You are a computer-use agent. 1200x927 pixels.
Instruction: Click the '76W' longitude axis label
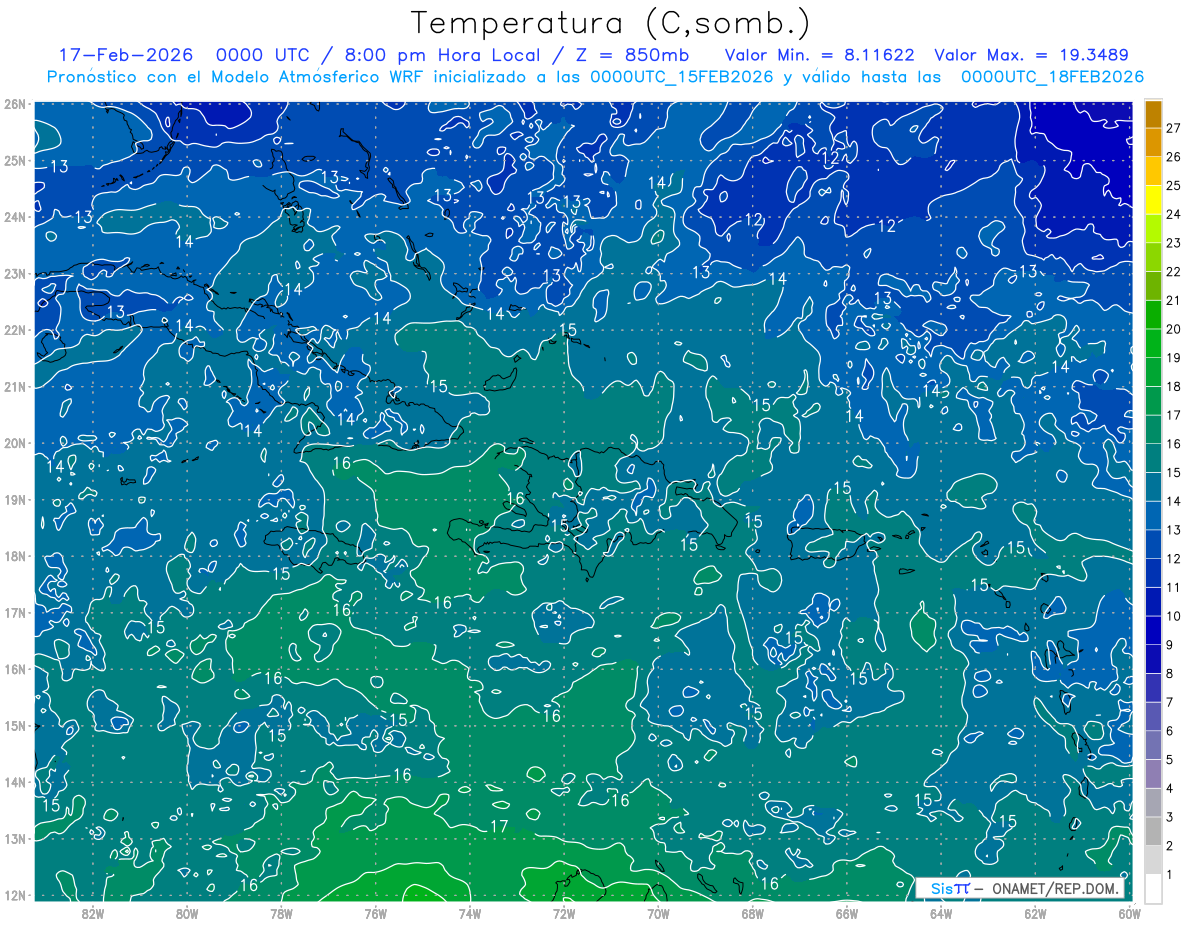[x=375, y=913]
